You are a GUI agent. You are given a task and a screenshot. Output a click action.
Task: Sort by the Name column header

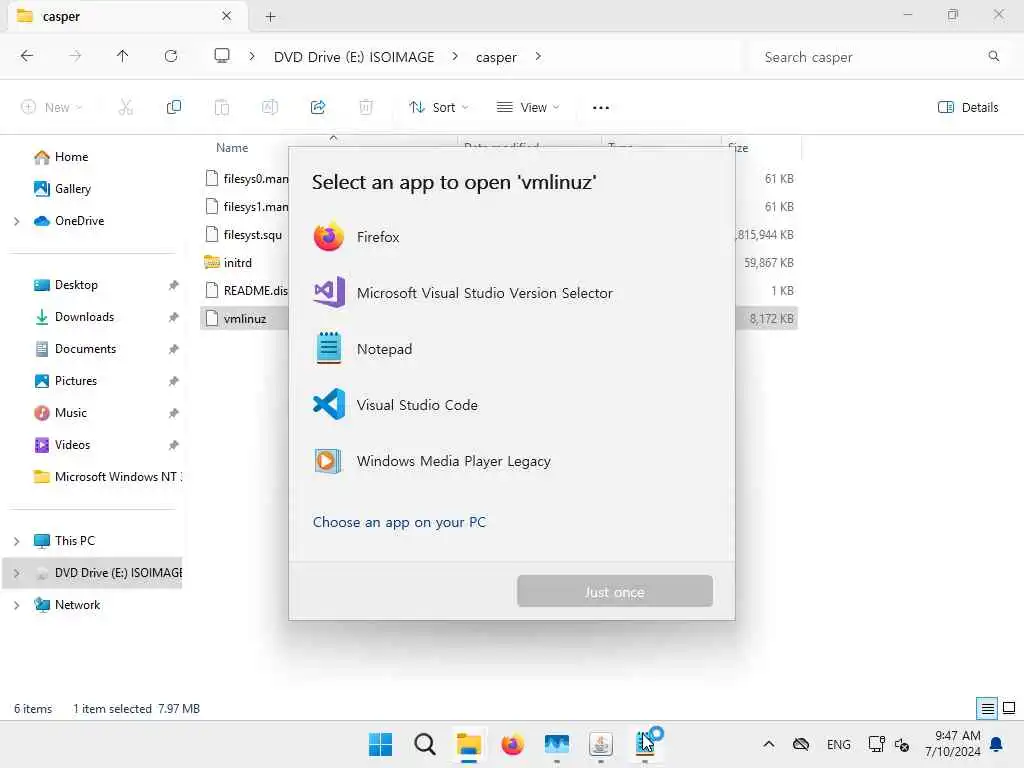232,148
